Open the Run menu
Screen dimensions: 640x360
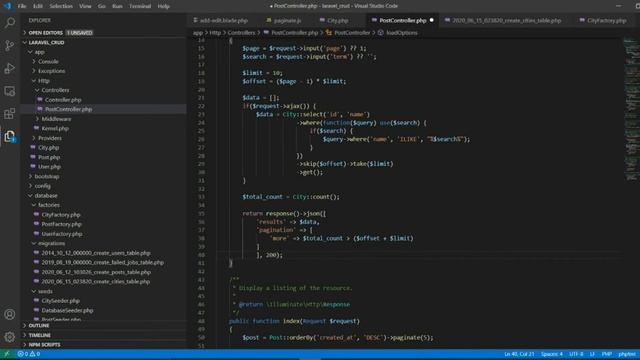pyautogui.click(x=117, y=6)
